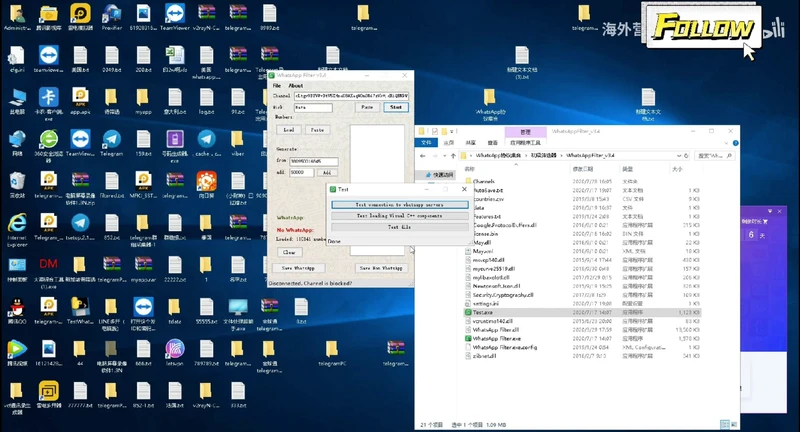Screen dimensions: 800x432
Task: Switch Explorer to large icons view
Action: (x=734, y=424)
